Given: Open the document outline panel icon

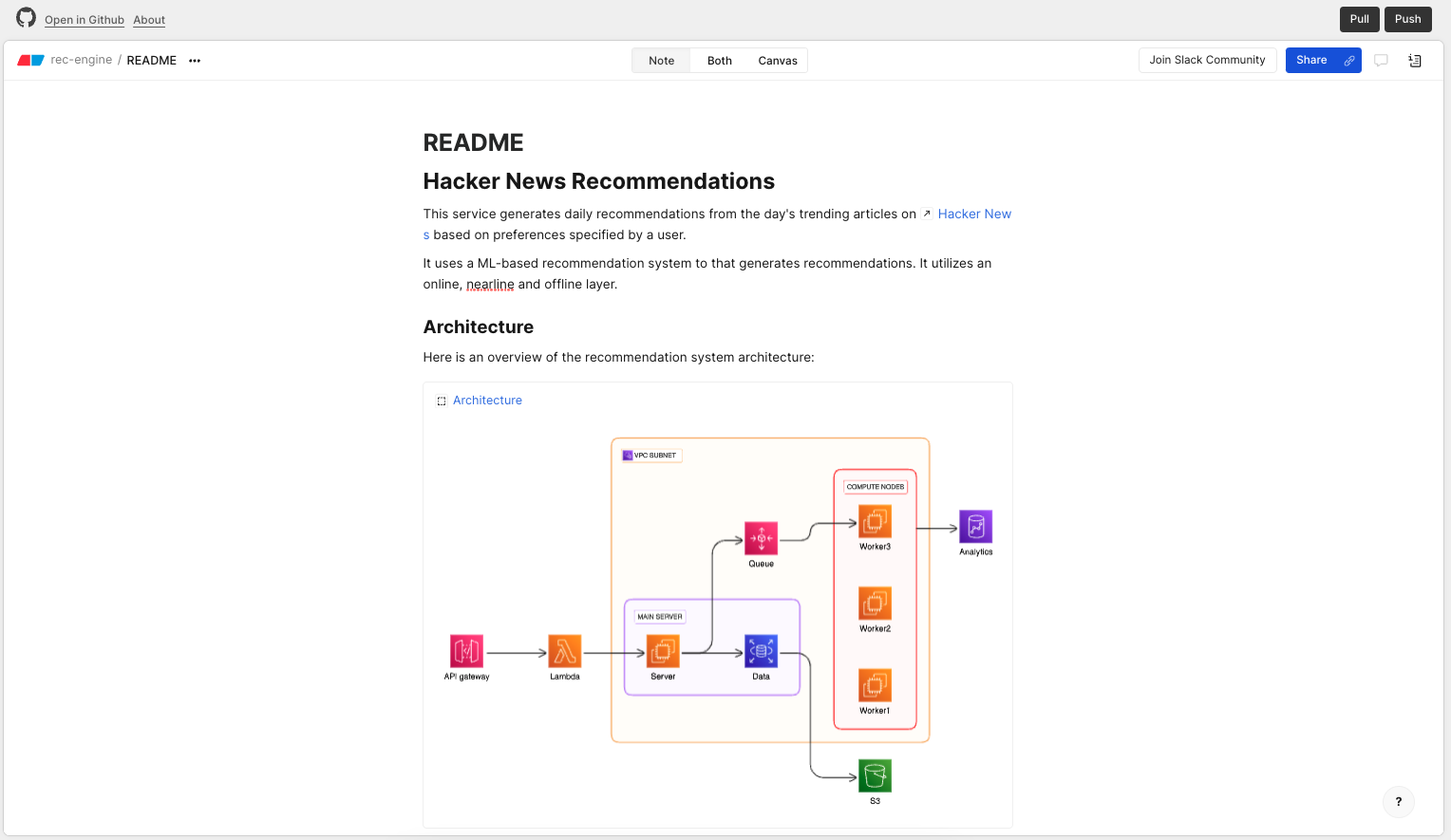Looking at the screenshot, I should pos(1415,60).
